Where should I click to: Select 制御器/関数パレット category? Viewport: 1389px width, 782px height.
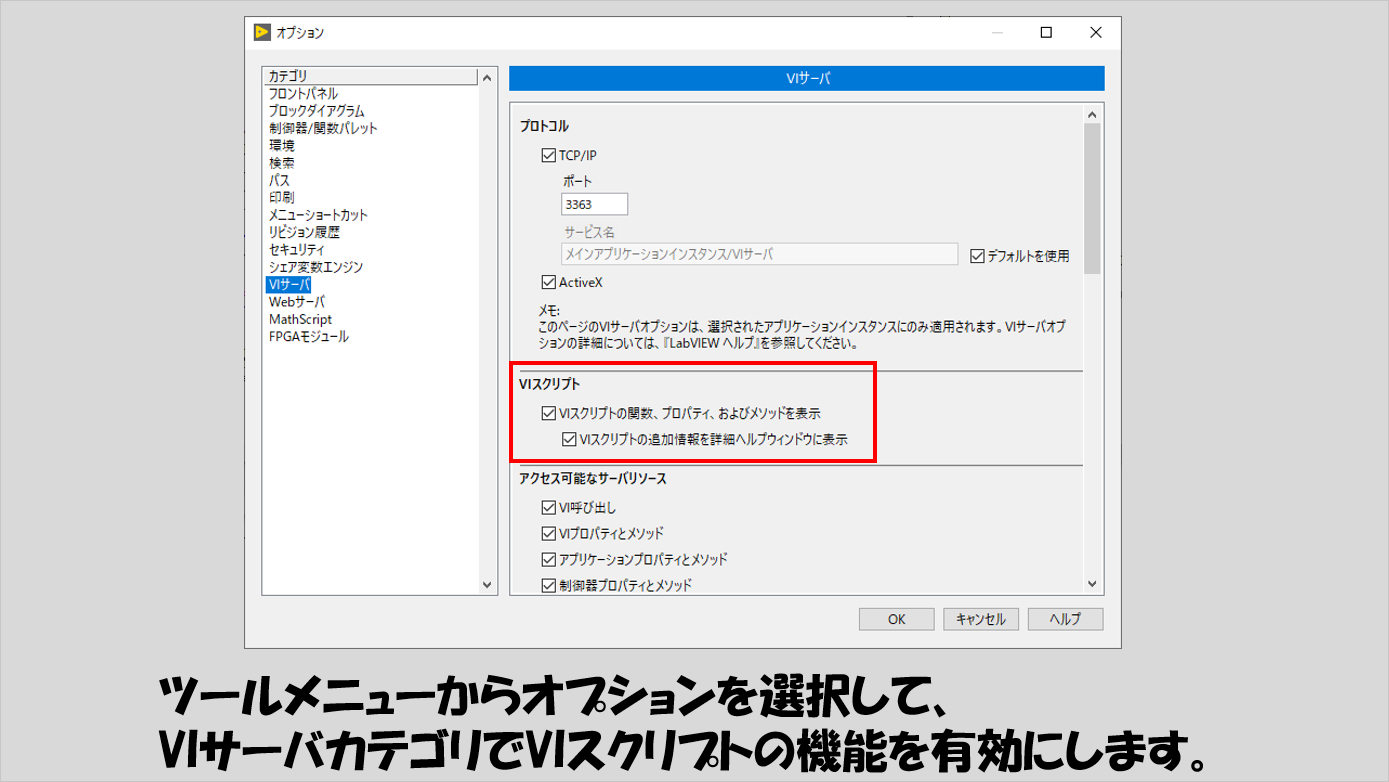pos(323,128)
